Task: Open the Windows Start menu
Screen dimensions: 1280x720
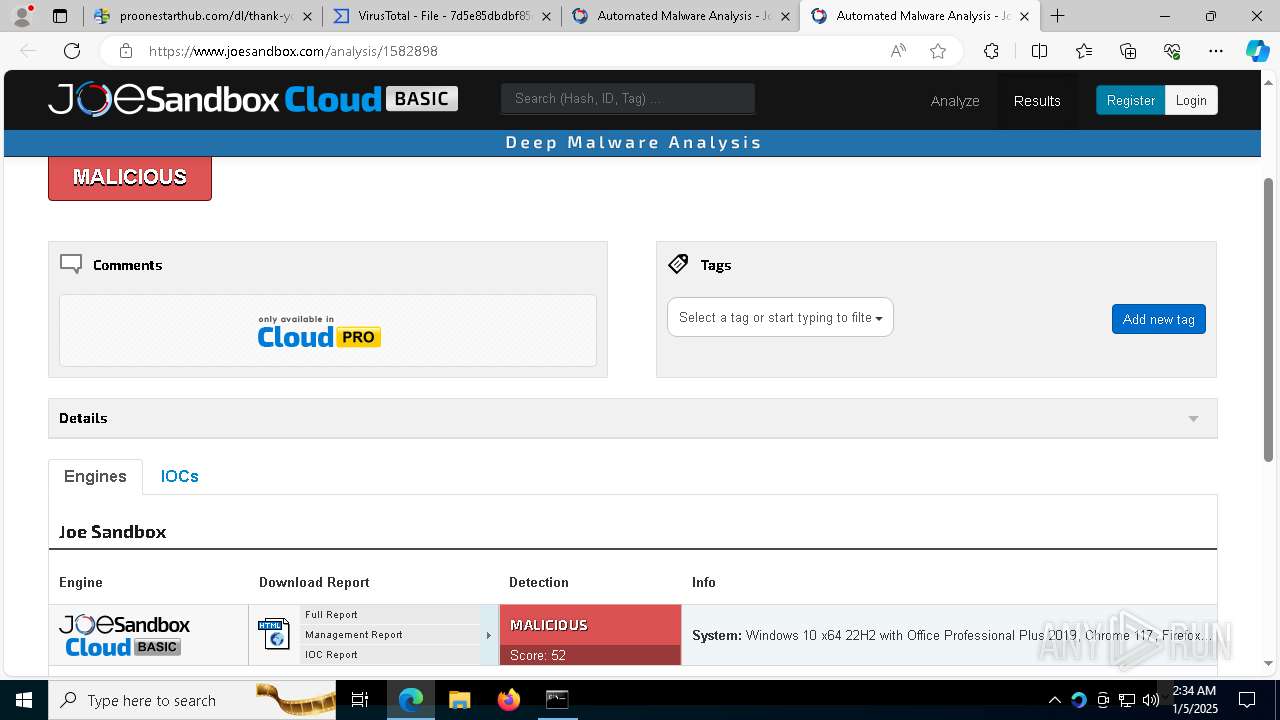Action: coord(23,700)
